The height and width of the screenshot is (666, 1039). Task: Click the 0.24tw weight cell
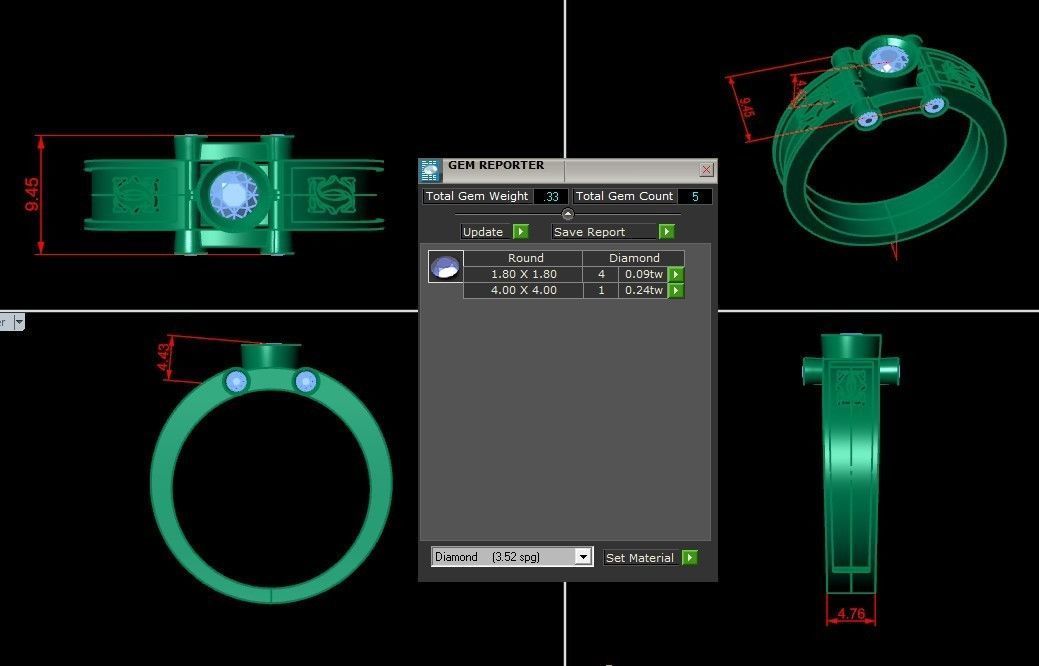pyautogui.click(x=643, y=290)
